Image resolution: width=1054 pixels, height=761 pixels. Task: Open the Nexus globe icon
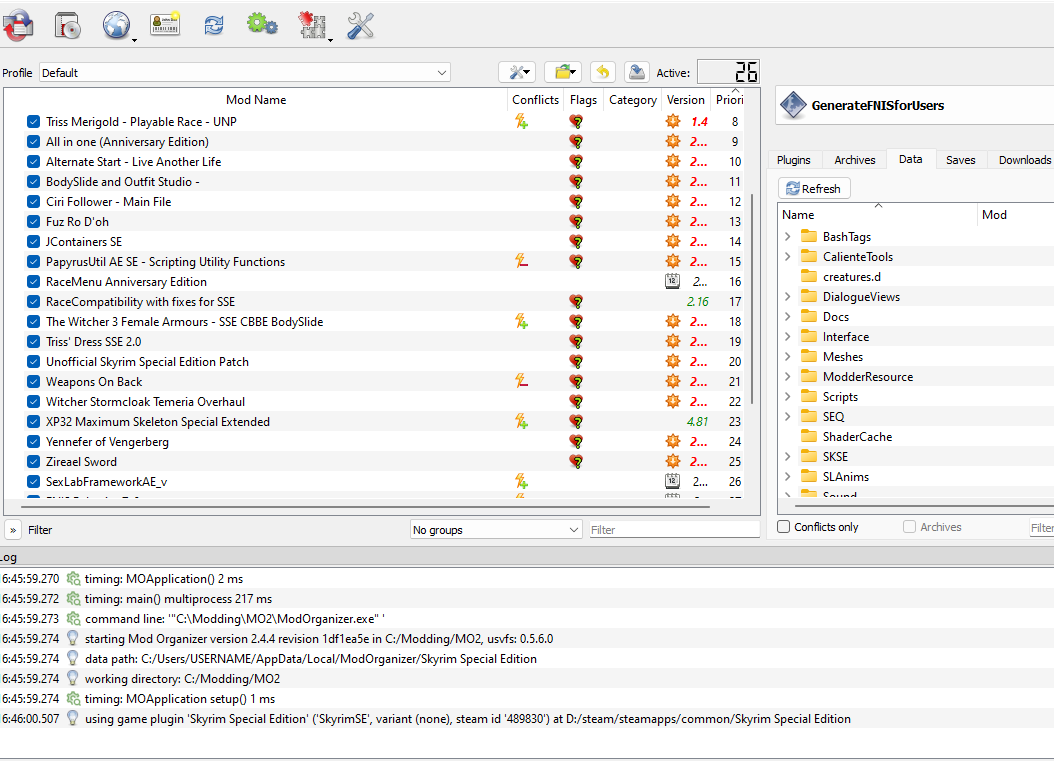tap(116, 26)
